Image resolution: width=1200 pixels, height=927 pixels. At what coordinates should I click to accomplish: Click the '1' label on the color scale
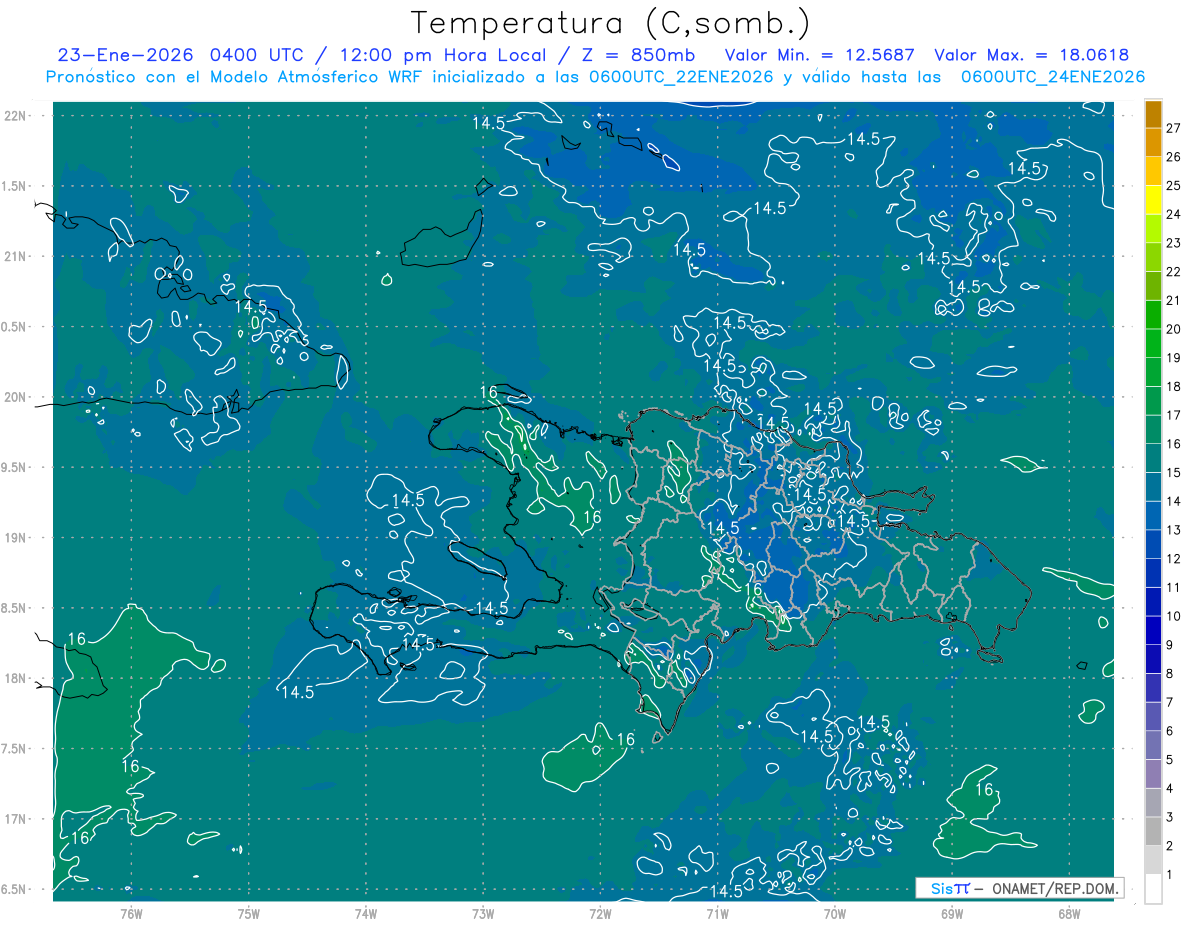(1170, 875)
